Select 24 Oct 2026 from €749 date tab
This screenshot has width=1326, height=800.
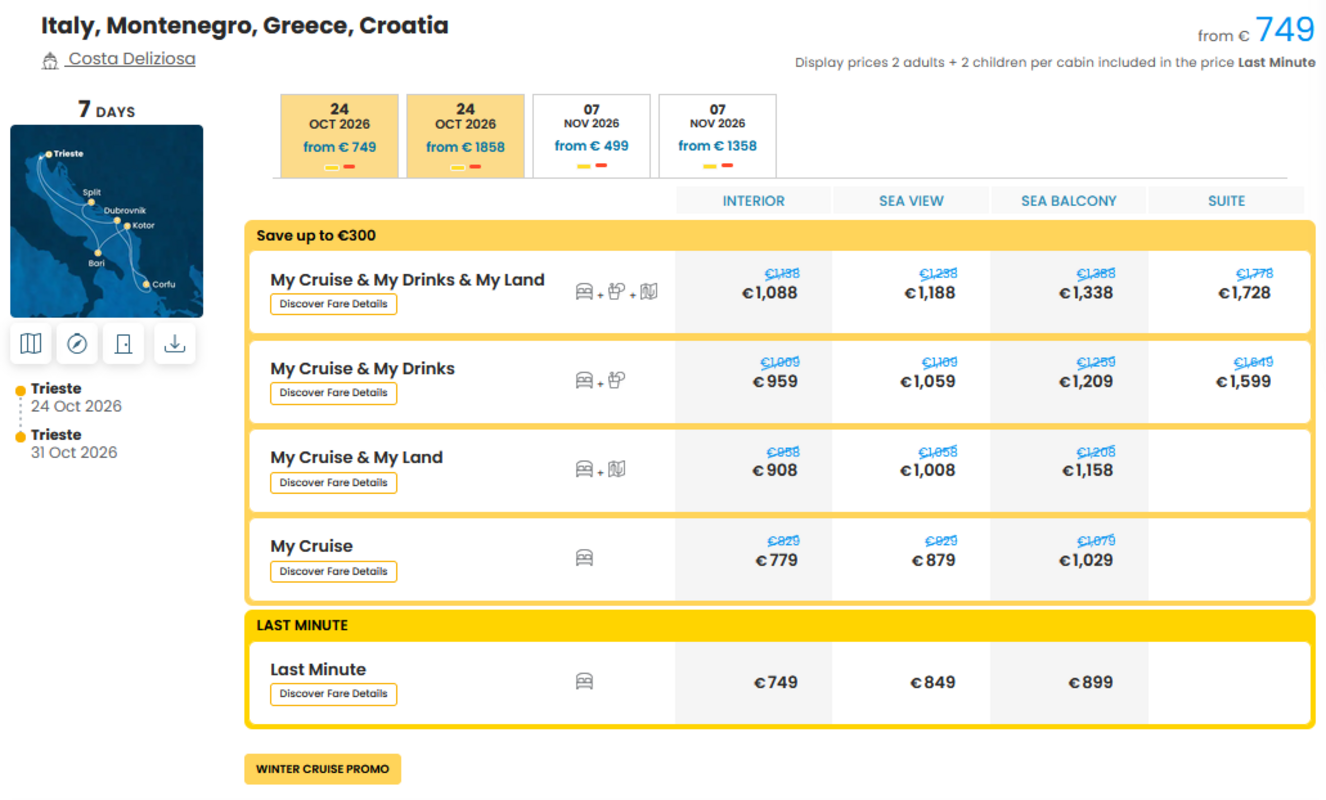click(x=340, y=136)
